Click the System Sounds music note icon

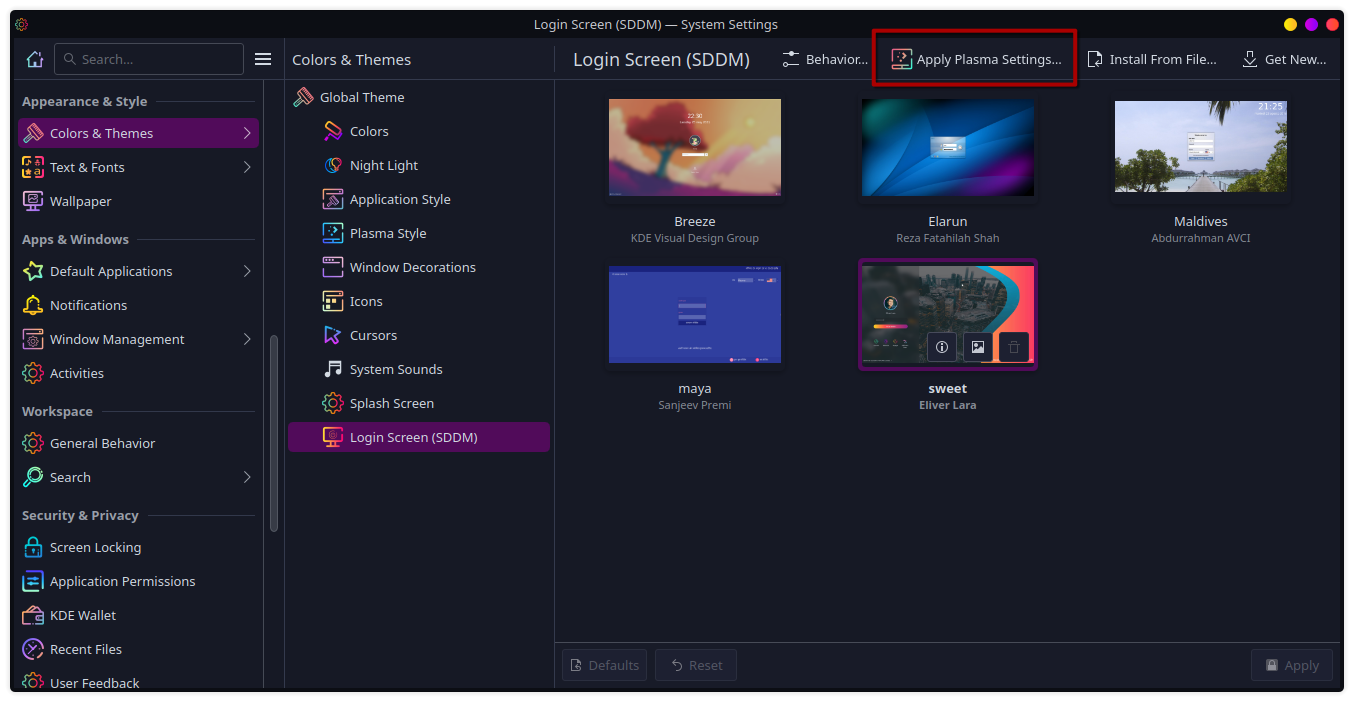333,369
